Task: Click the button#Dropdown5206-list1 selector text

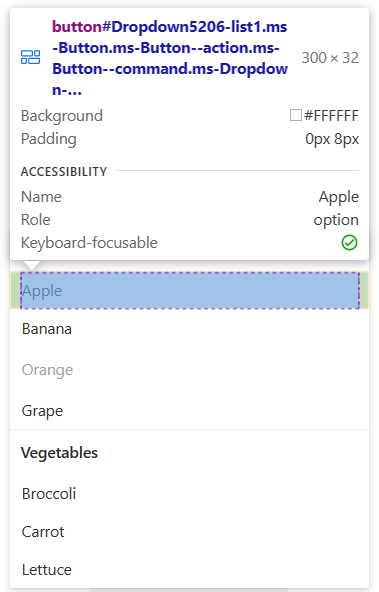Action: tap(170, 58)
